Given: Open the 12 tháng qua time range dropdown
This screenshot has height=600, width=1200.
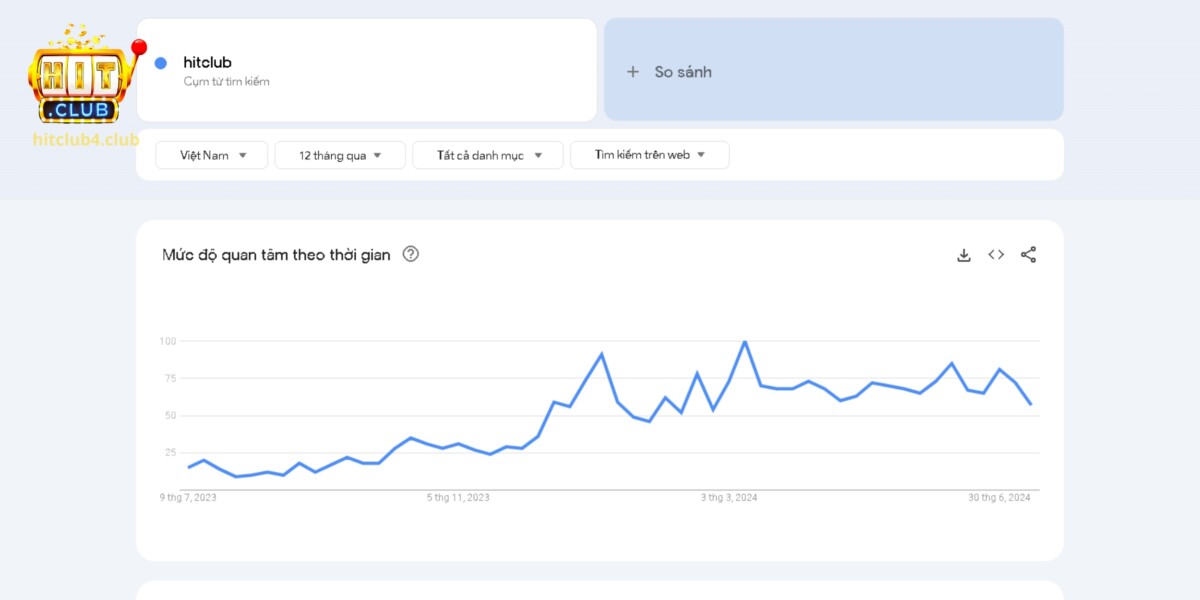Looking at the screenshot, I should pos(340,155).
